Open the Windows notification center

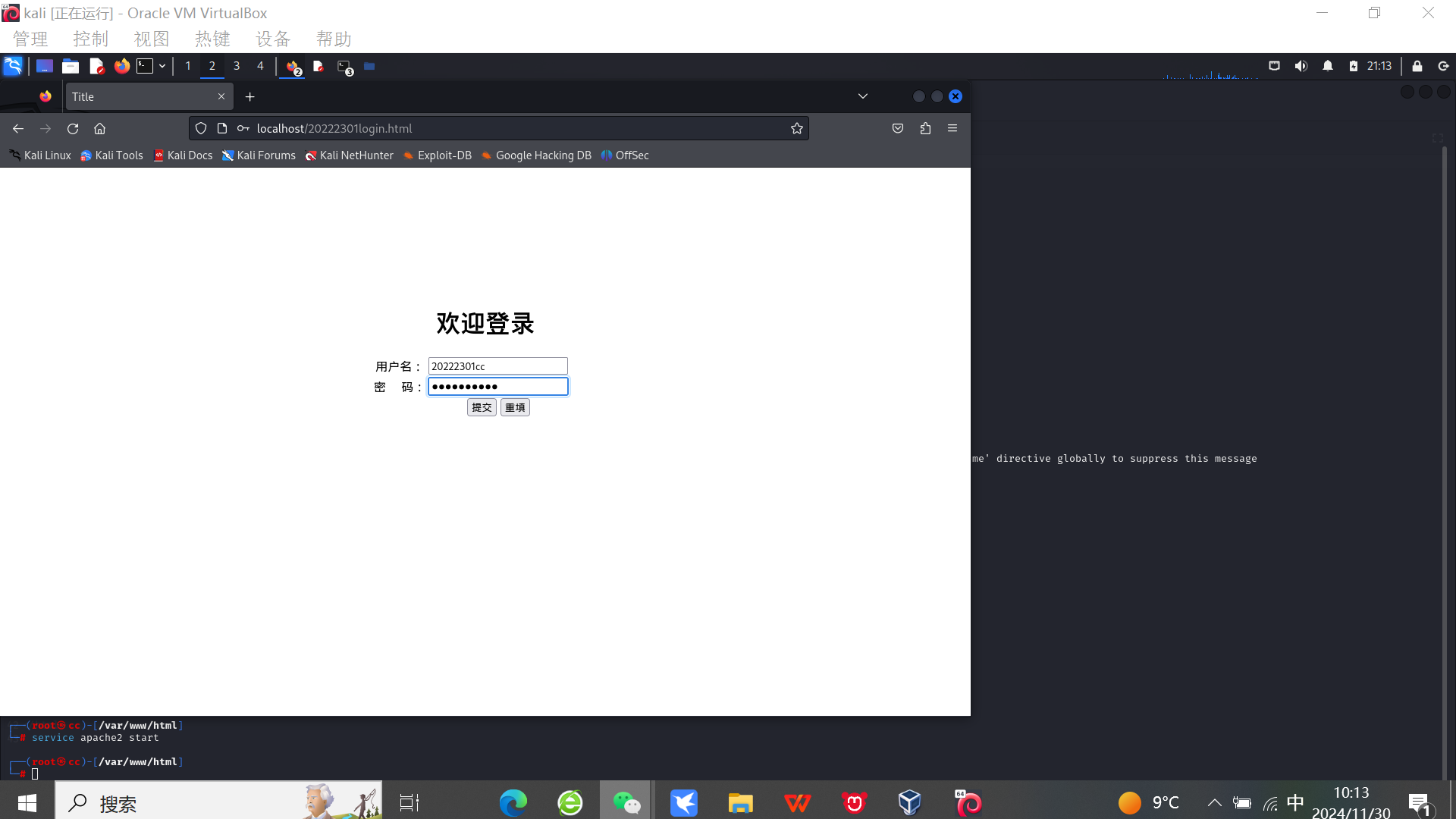point(1420,804)
